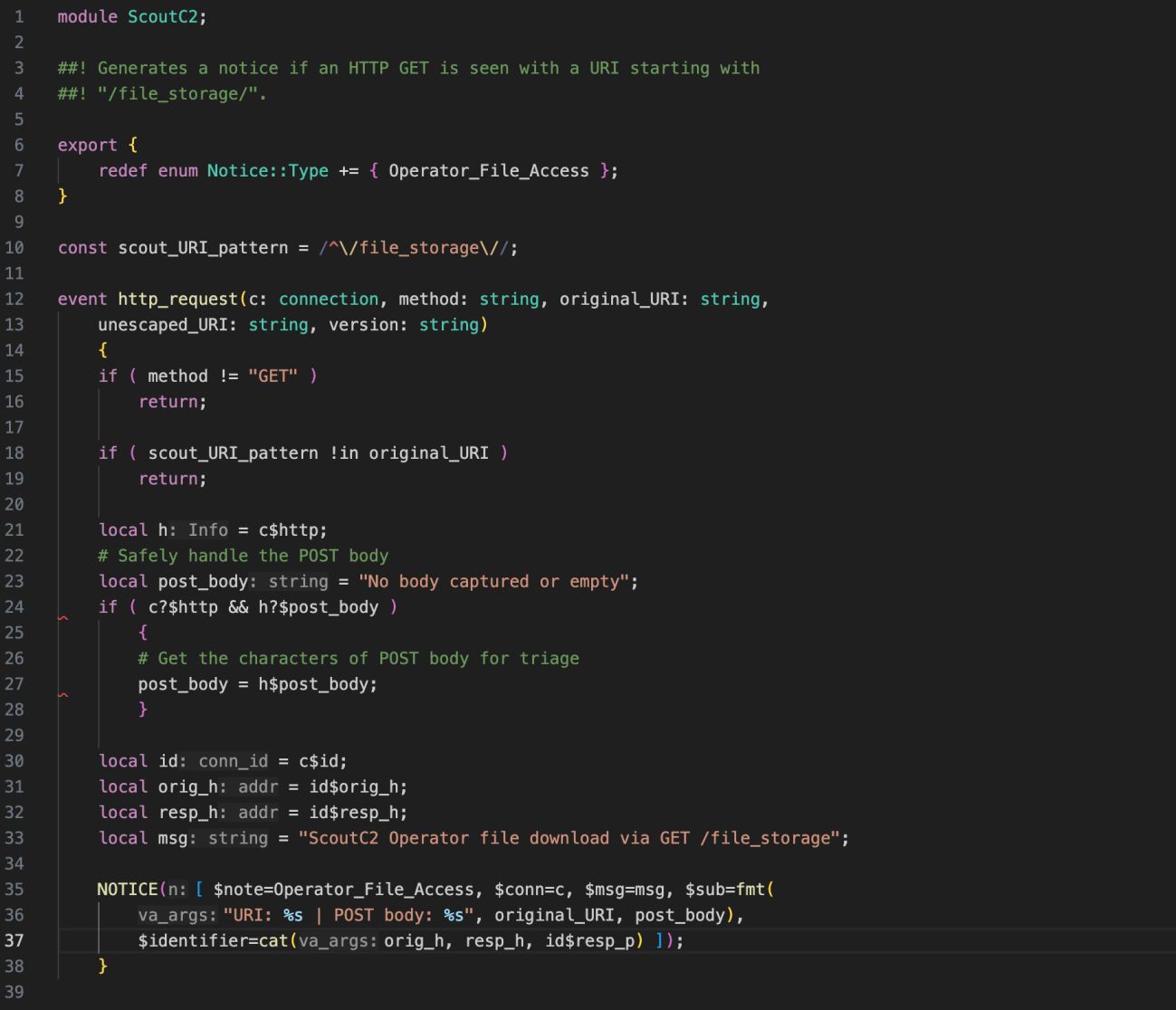The height and width of the screenshot is (1010, 1176).
Task: Click 'scout_URI_pattern' in the const declaration
Action: click(203, 247)
